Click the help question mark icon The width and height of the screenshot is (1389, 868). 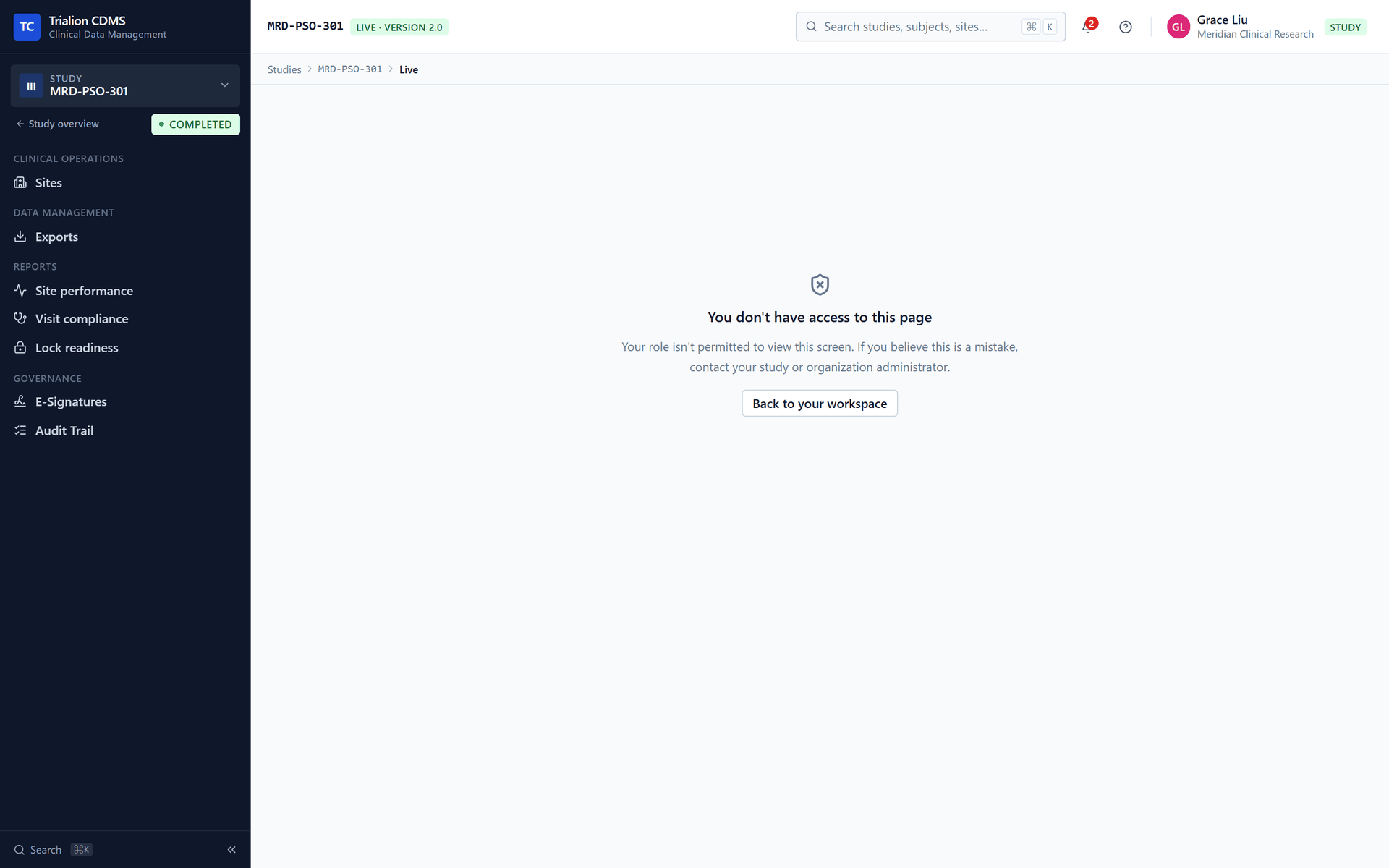point(1125,27)
